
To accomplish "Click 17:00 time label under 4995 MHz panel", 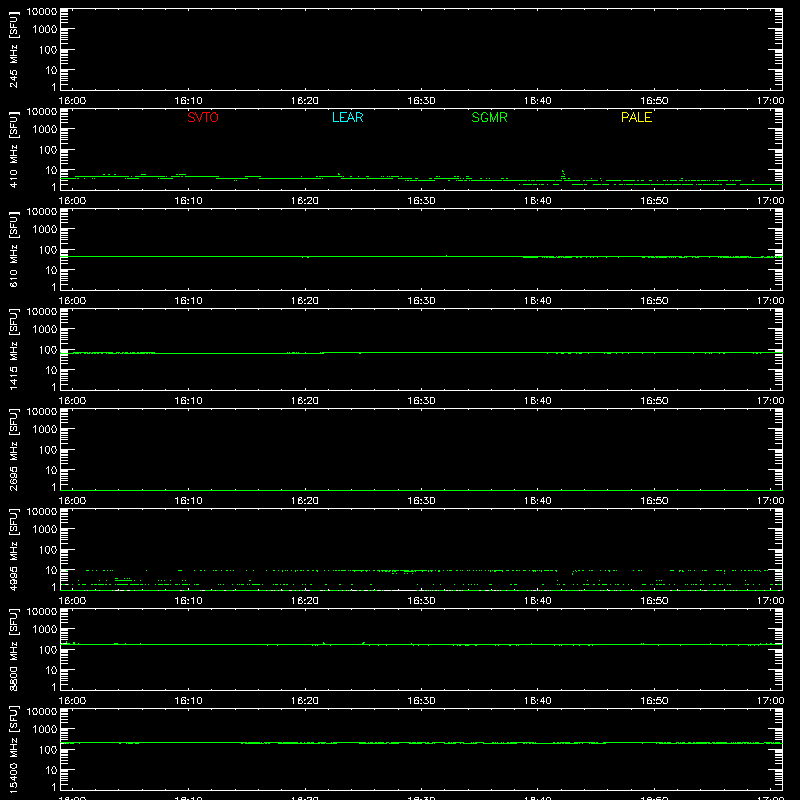I will click(770, 601).
